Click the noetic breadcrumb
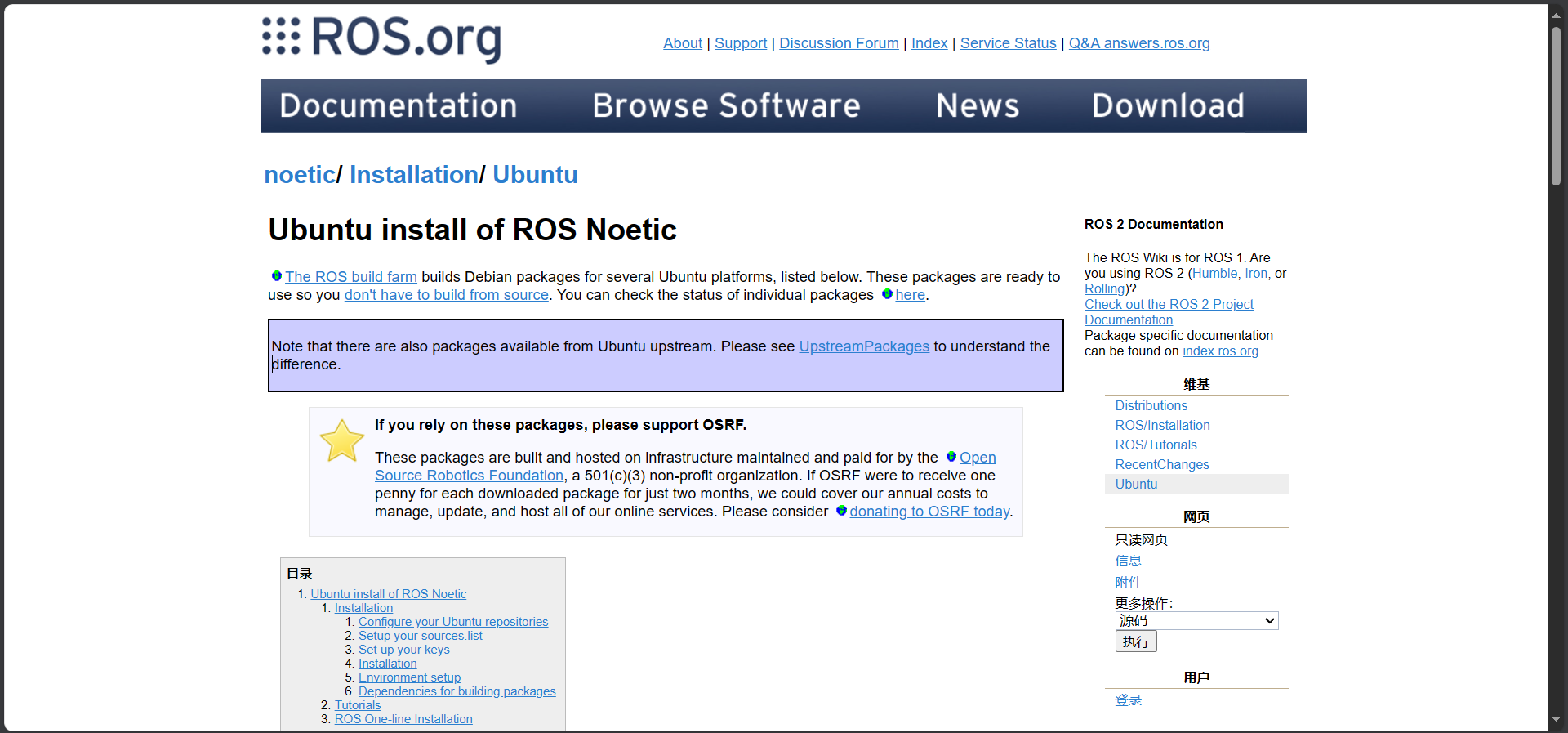 pyautogui.click(x=300, y=175)
